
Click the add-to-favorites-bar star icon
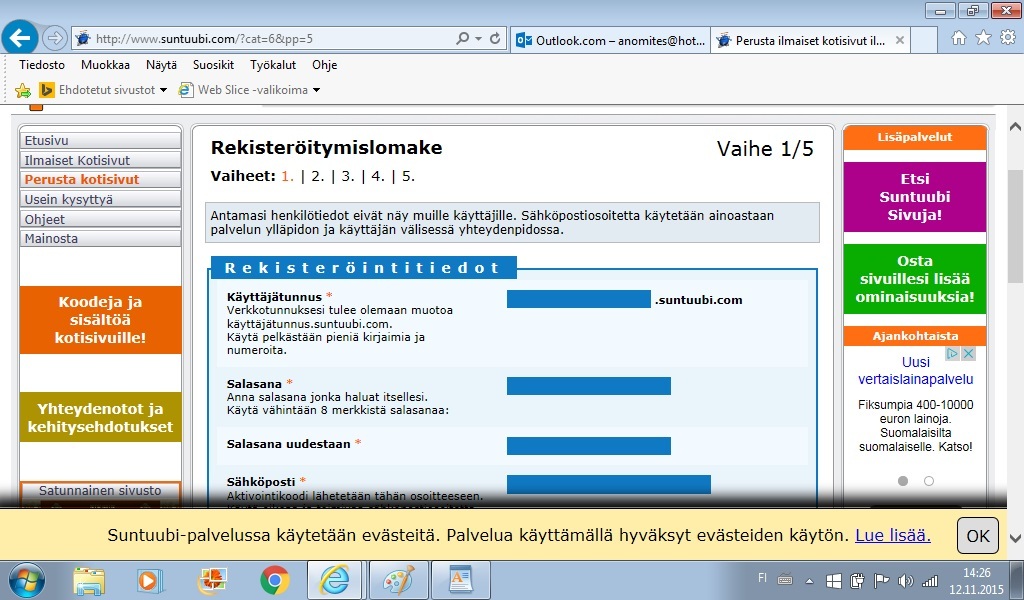(x=23, y=90)
